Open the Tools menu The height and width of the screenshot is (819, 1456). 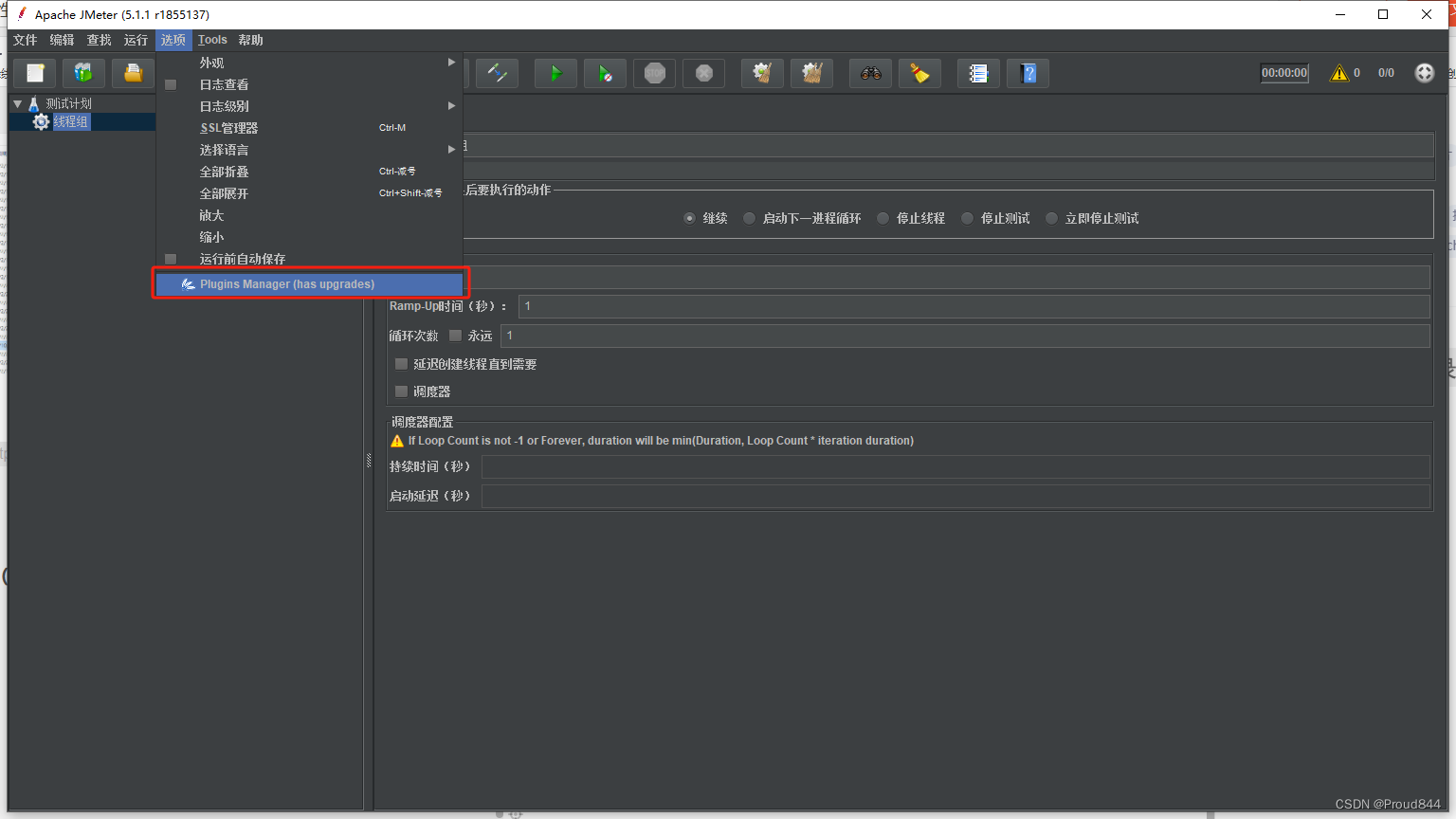coord(212,40)
